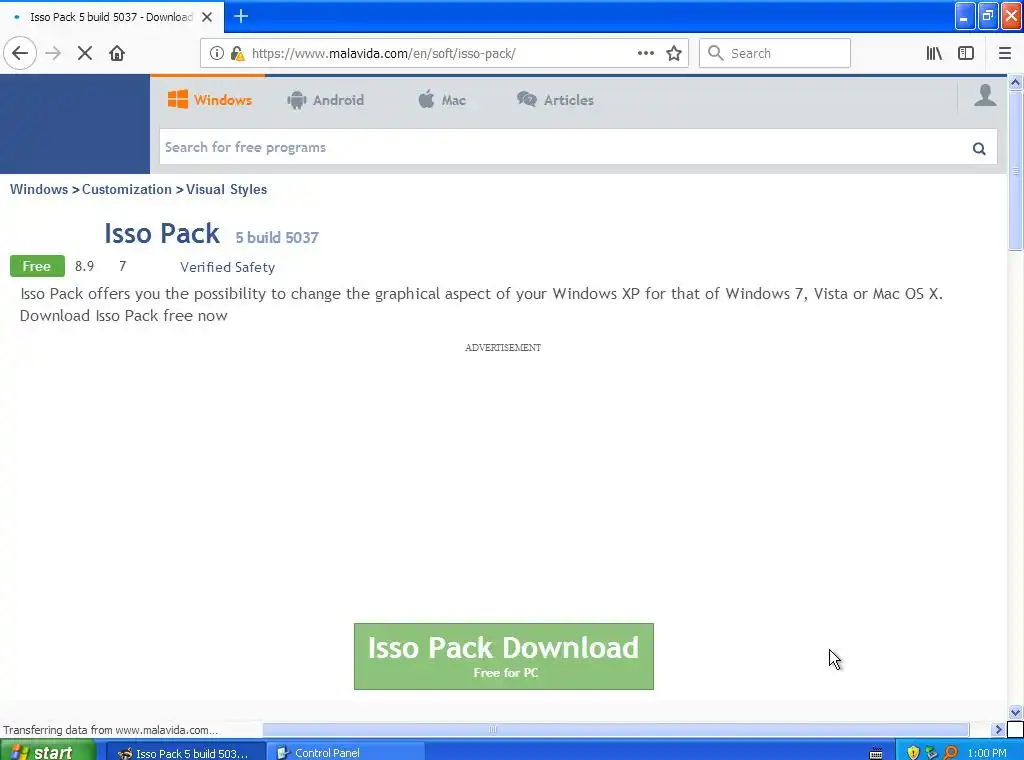Switch to Control Panel taskbar window
The height and width of the screenshot is (760, 1024).
(x=346, y=753)
